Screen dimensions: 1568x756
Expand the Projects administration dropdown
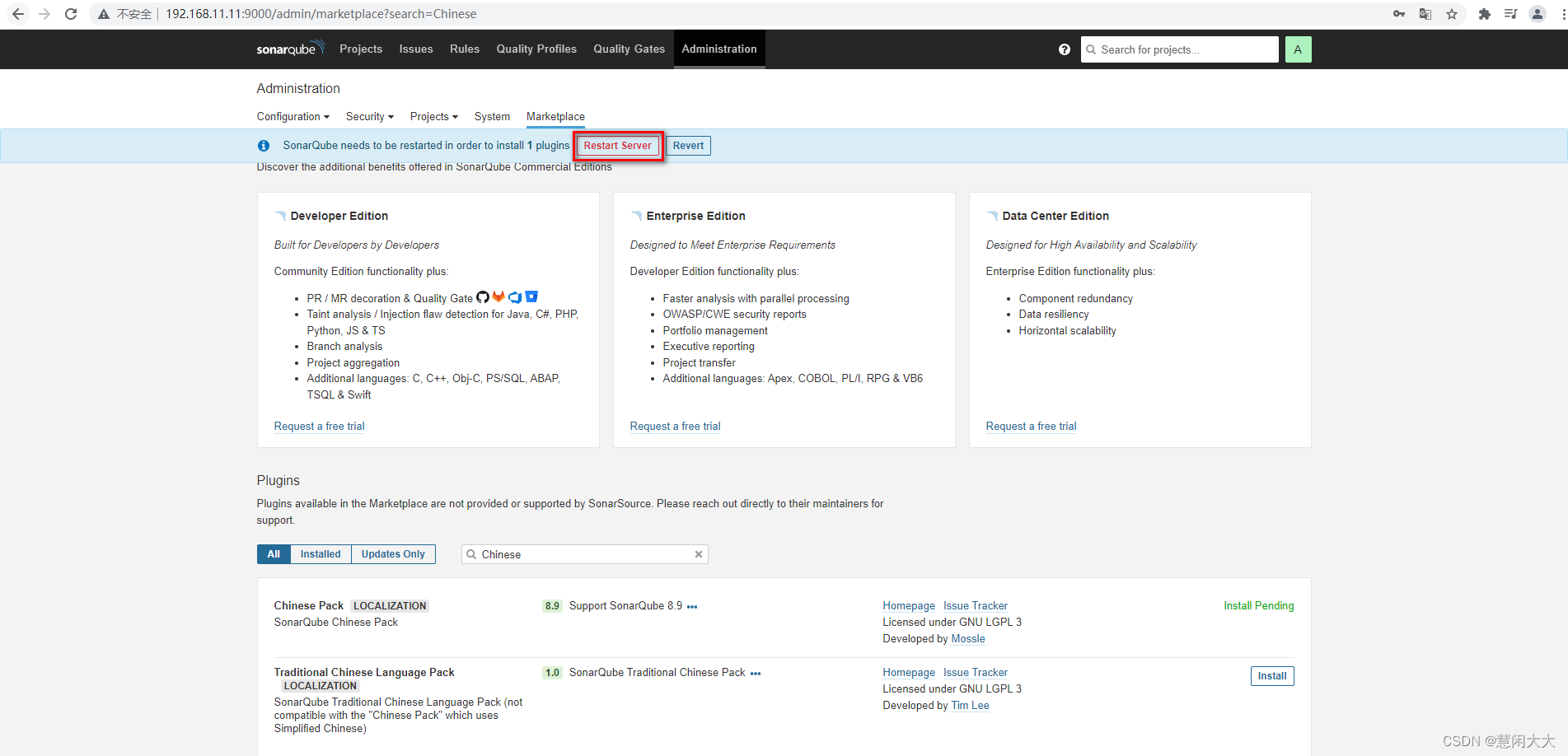coord(433,117)
